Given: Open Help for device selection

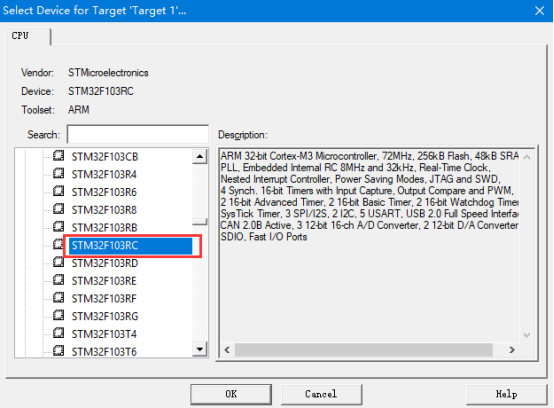Looking at the screenshot, I should coord(506,394).
